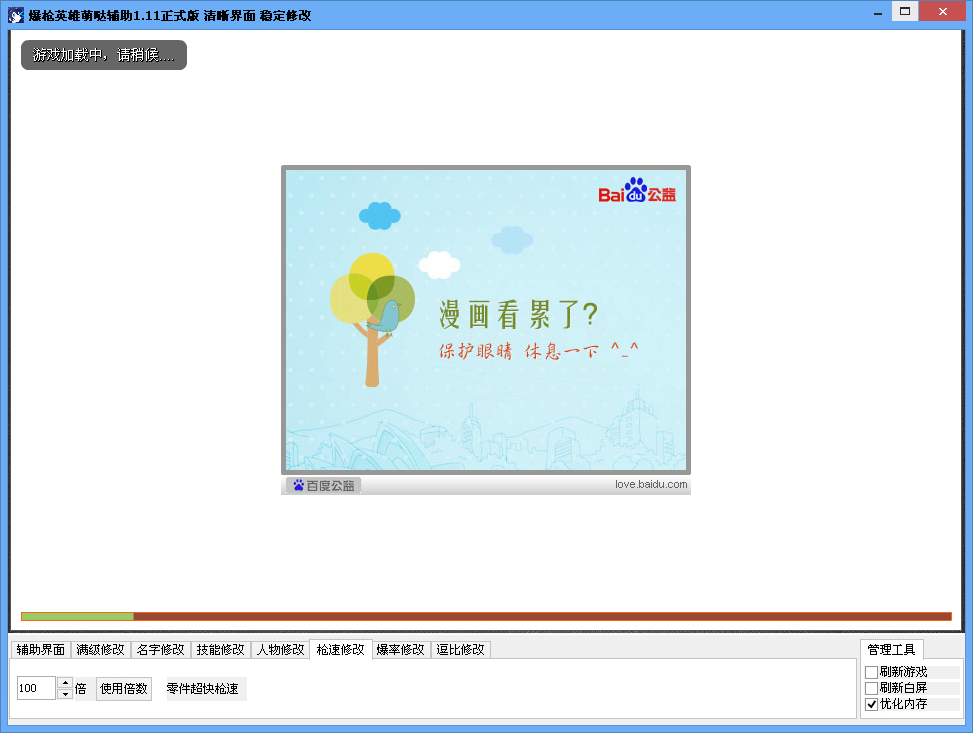Click the 漫画看累了 banner image
The width and height of the screenshot is (973, 733).
pos(486,320)
